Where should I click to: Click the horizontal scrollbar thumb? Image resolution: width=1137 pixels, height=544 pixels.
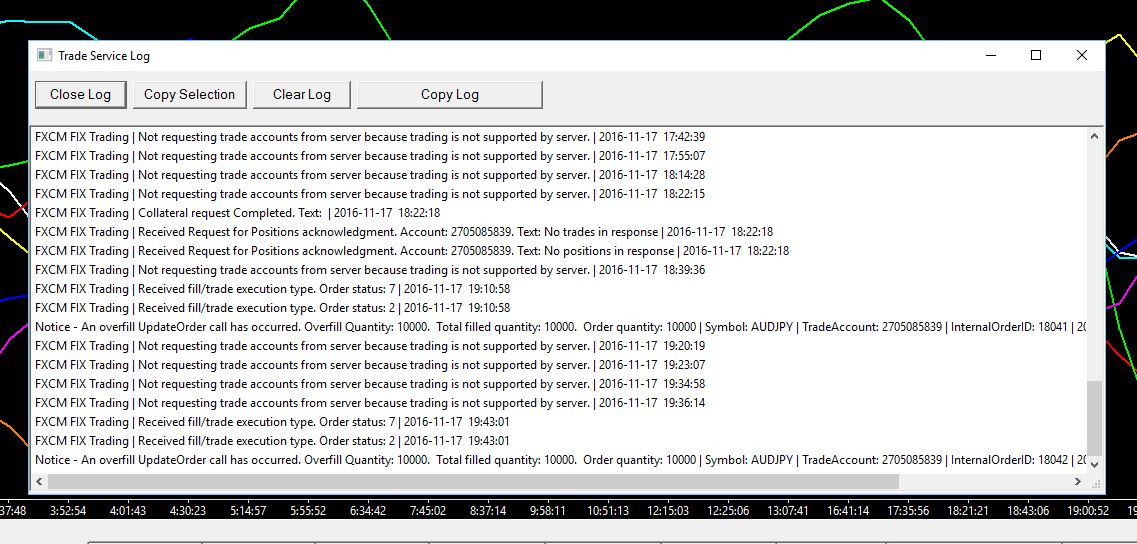[473, 482]
